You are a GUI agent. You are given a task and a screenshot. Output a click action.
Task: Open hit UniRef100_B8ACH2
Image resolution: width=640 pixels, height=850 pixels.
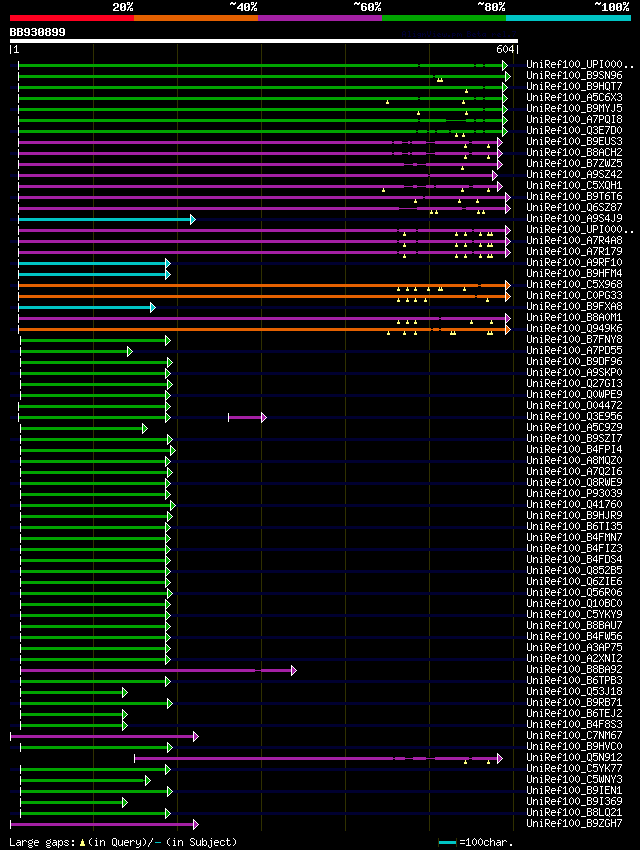(x=574, y=152)
